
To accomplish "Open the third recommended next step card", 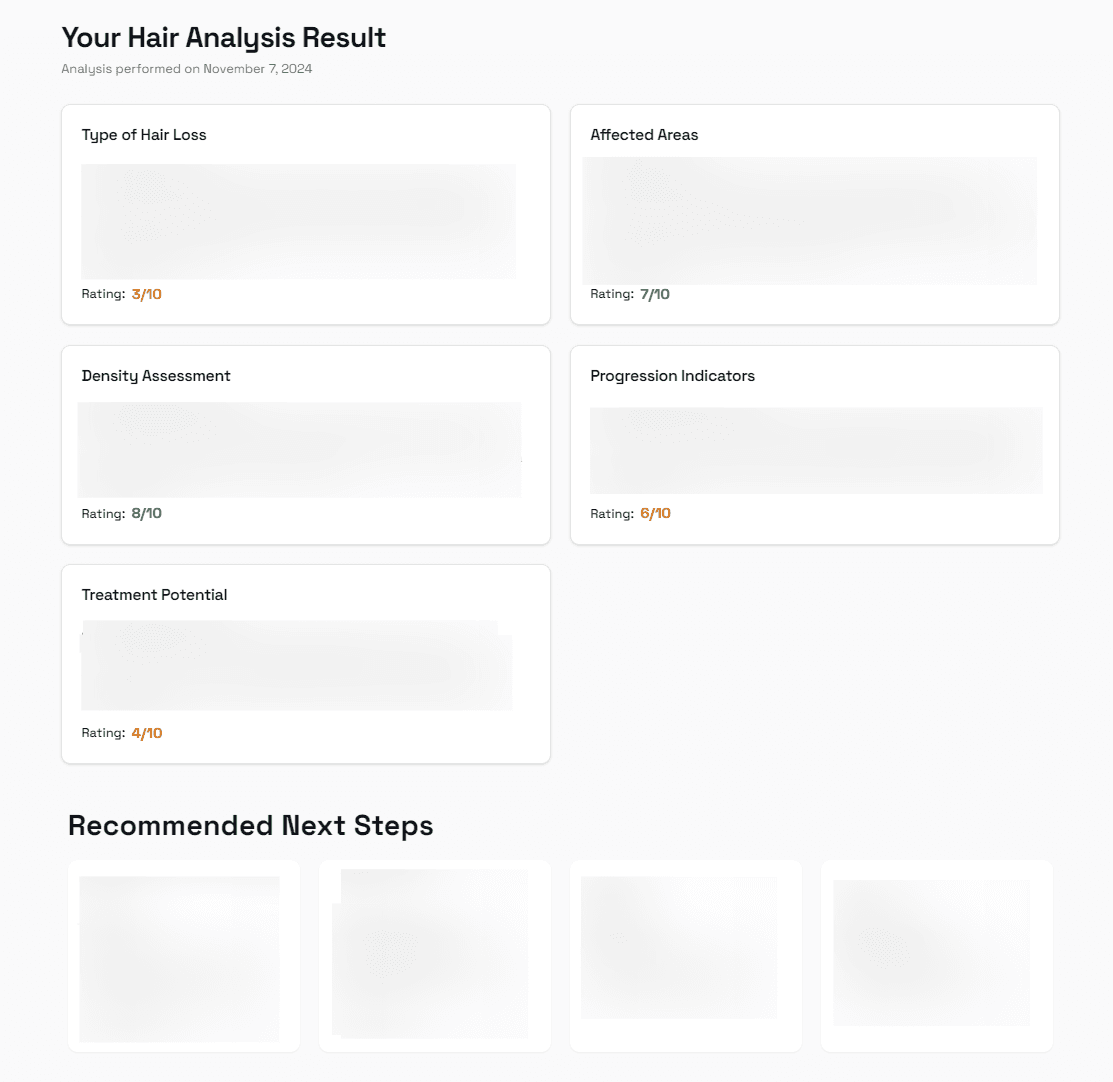I will coord(686,956).
